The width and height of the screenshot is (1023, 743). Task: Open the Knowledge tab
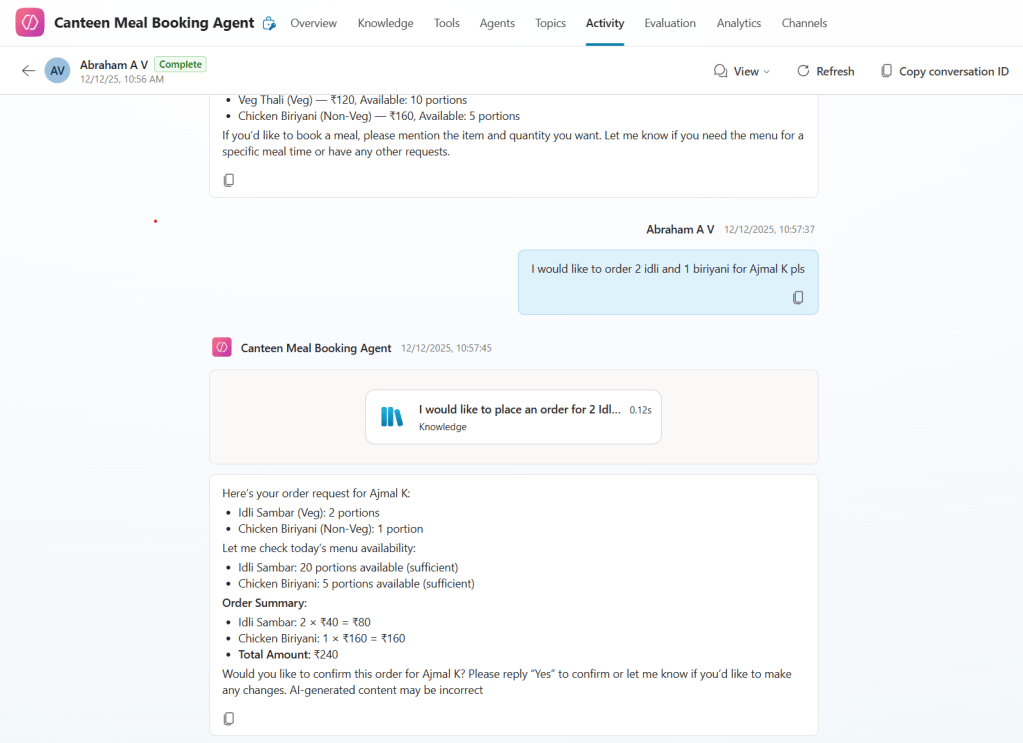point(385,23)
